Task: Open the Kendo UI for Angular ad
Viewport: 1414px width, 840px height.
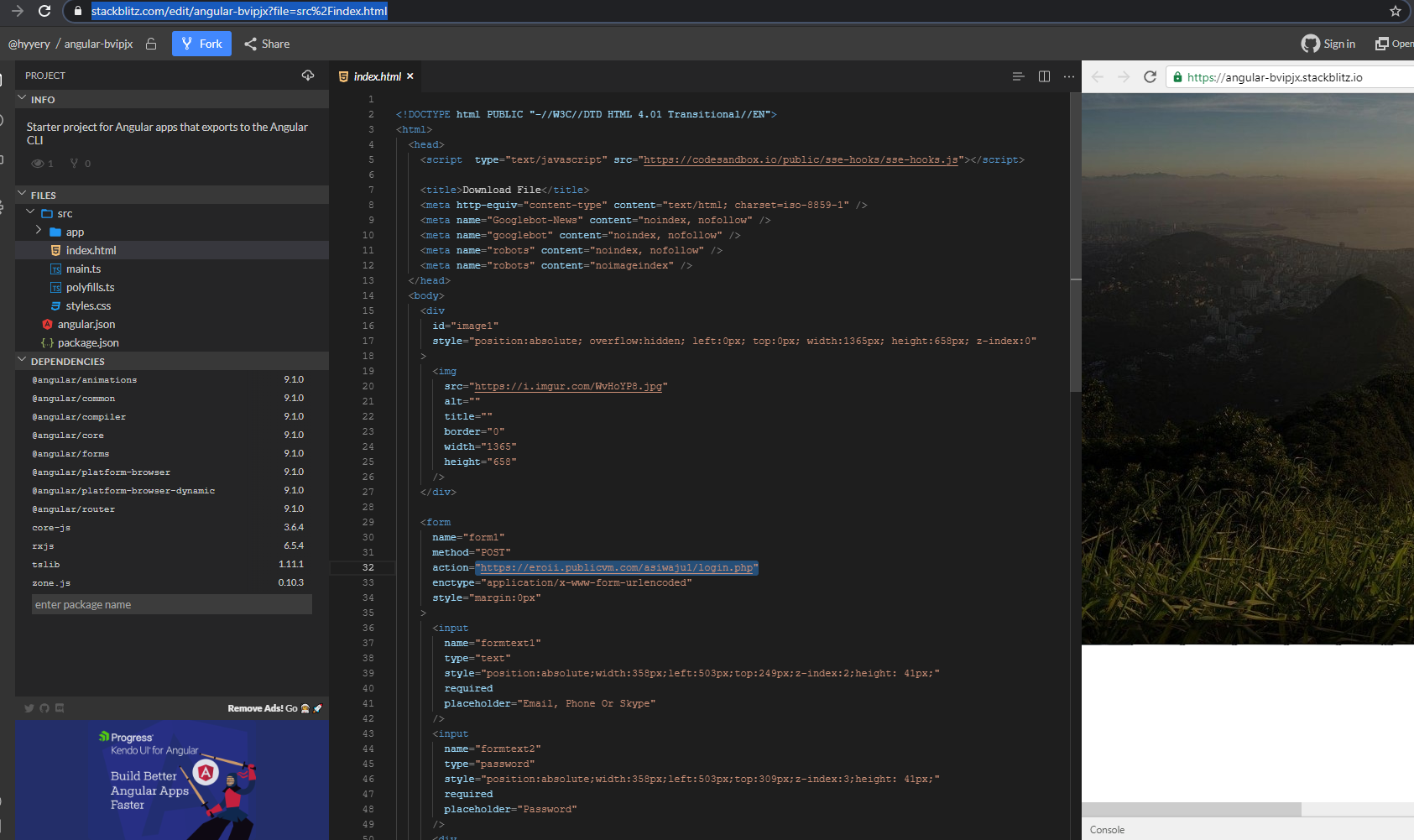Action: (172, 780)
